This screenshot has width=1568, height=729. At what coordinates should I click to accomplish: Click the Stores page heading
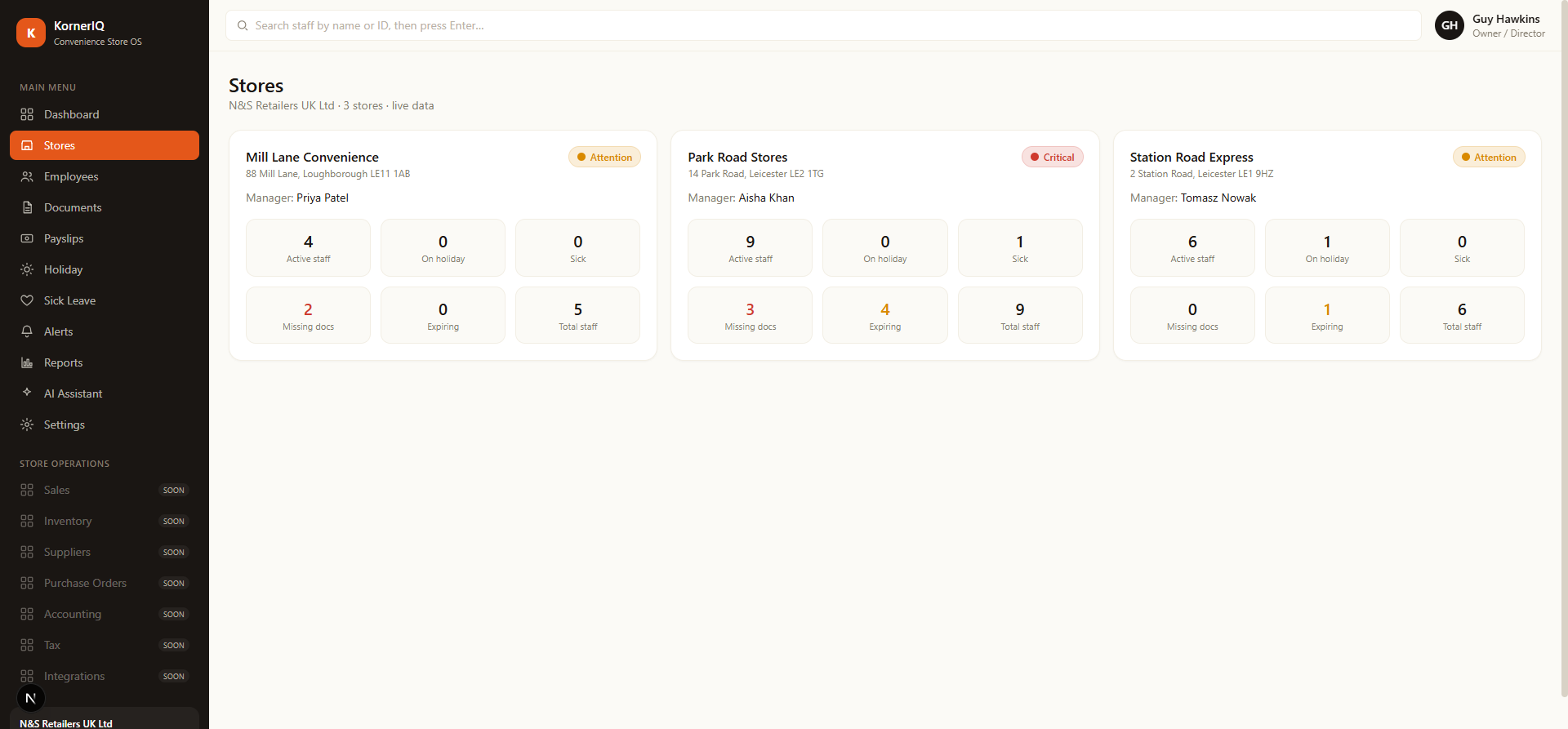coord(256,86)
